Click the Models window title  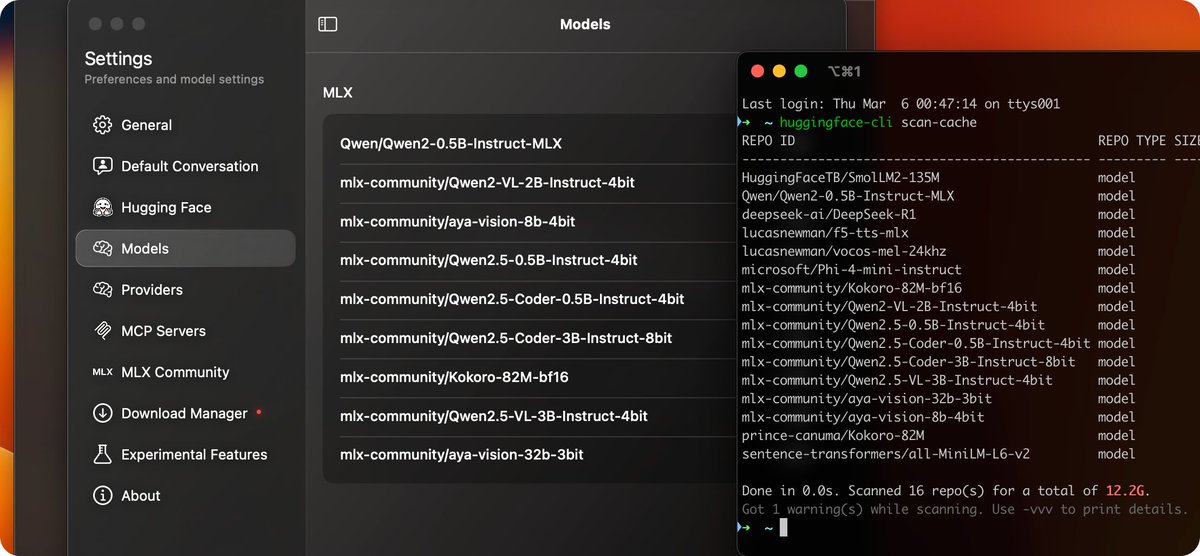pos(585,24)
